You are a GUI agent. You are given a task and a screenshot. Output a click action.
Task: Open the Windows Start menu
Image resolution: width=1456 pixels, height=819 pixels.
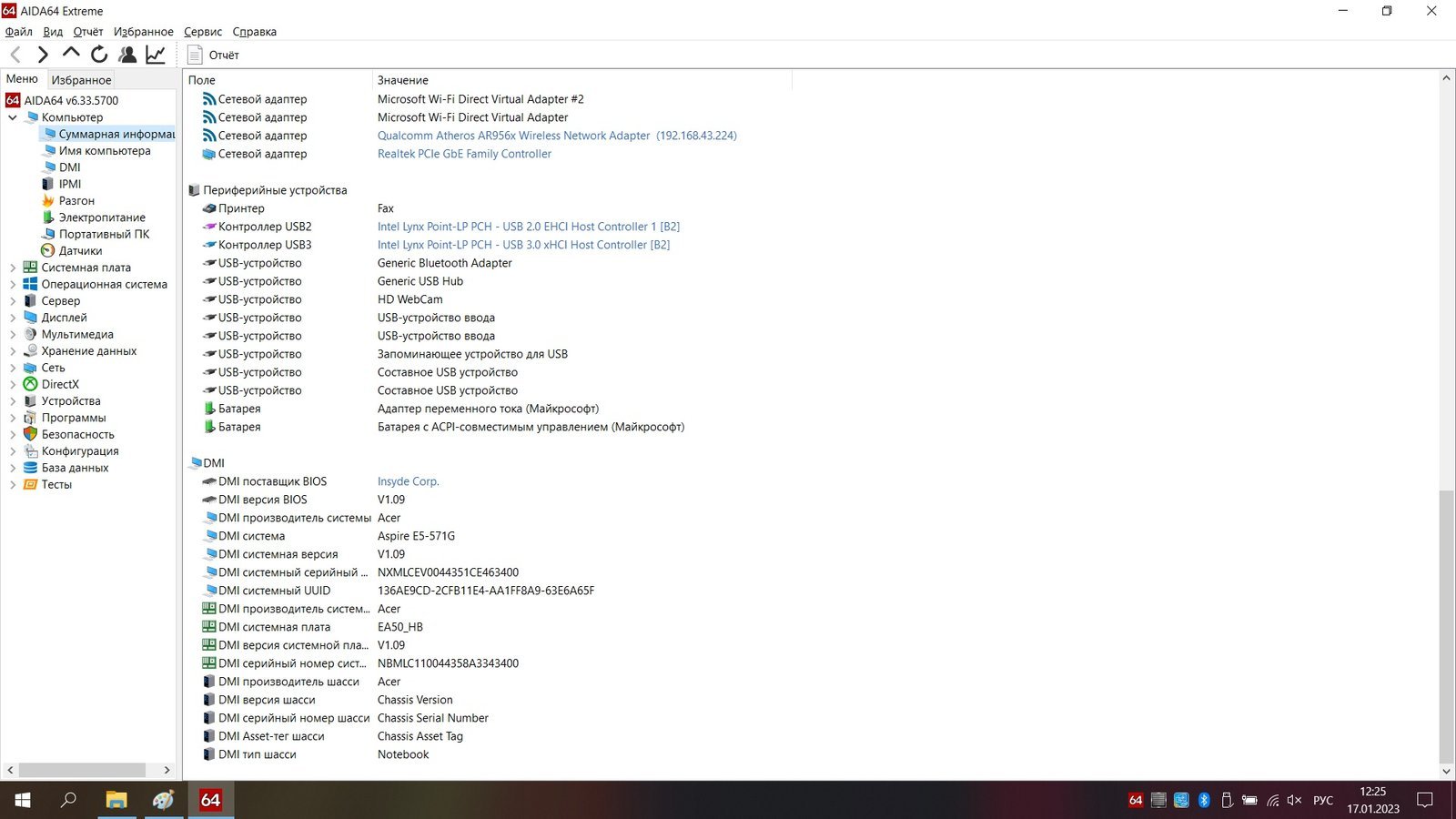tap(23, 800)
